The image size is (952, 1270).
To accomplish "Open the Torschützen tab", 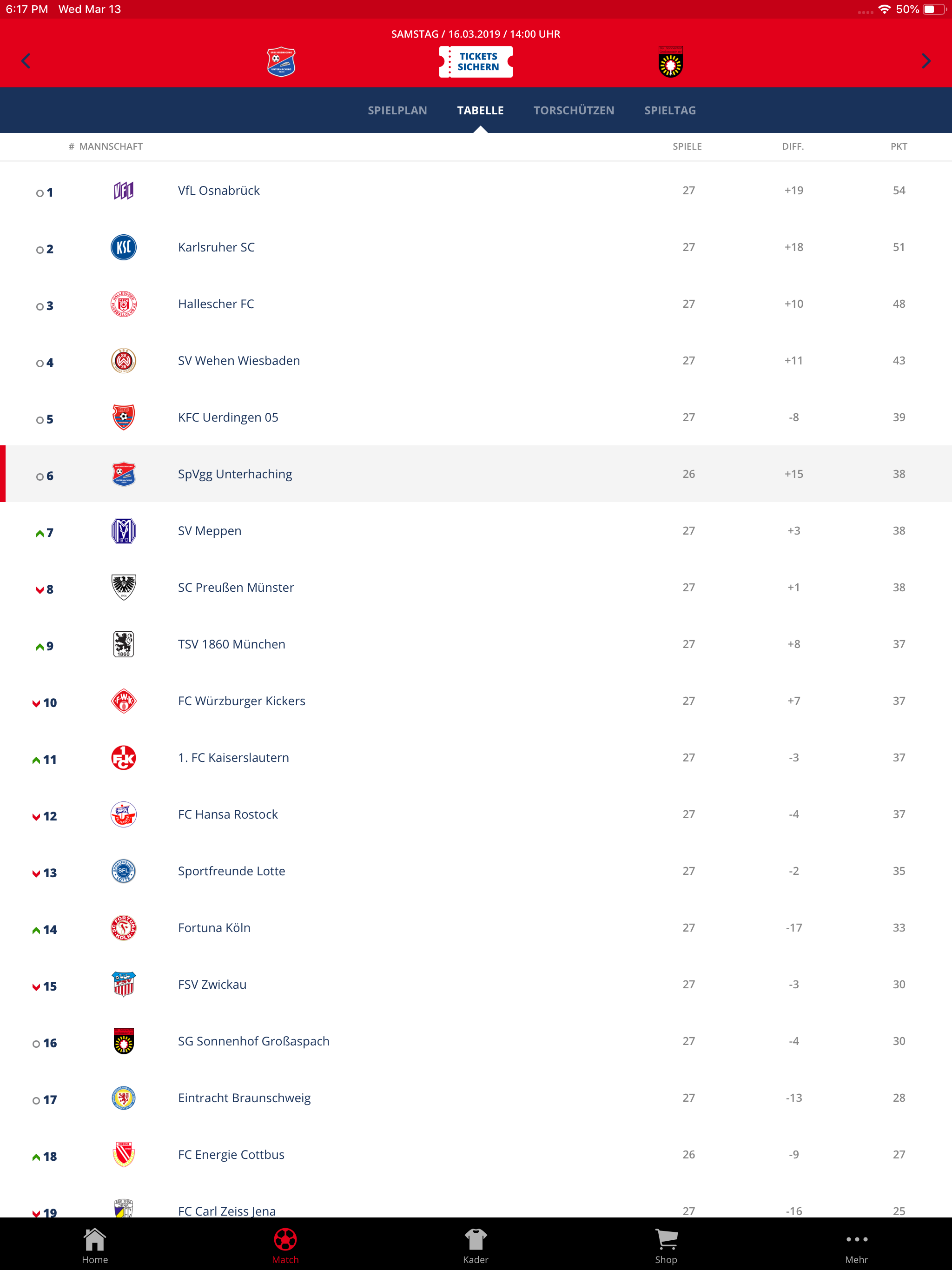I will click(574, 110).
